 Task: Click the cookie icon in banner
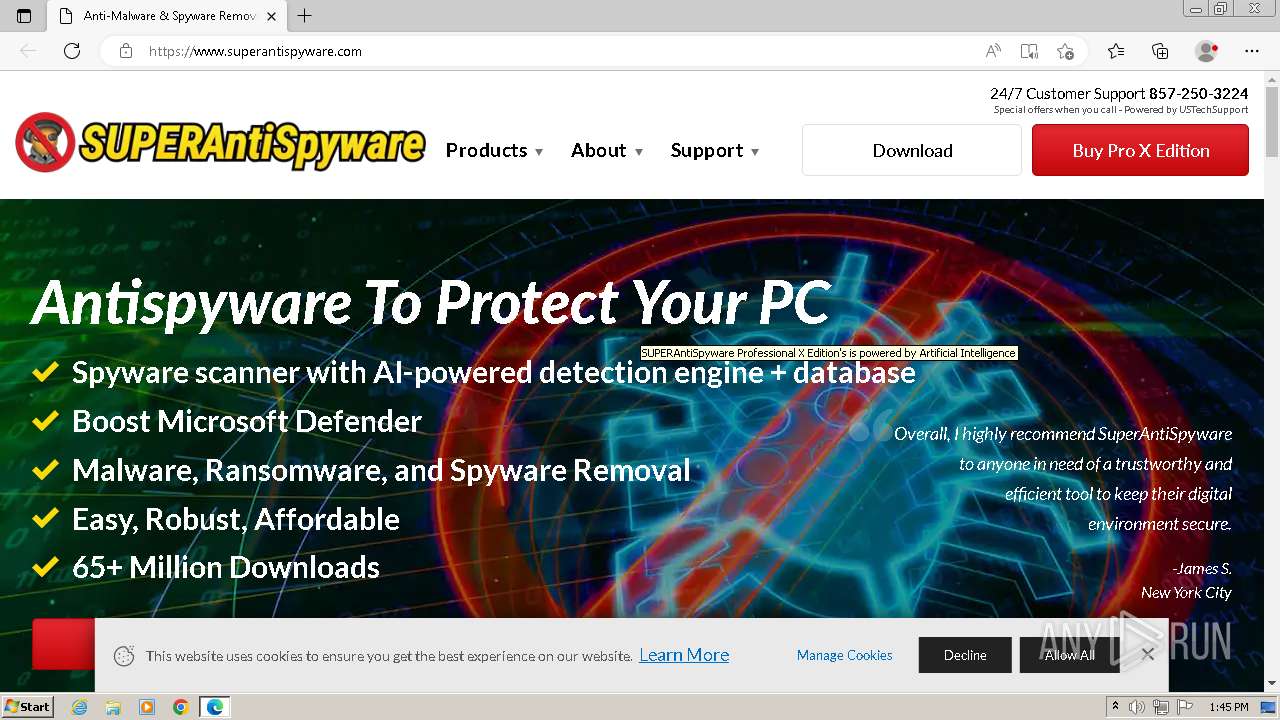(x=124, y=656)
